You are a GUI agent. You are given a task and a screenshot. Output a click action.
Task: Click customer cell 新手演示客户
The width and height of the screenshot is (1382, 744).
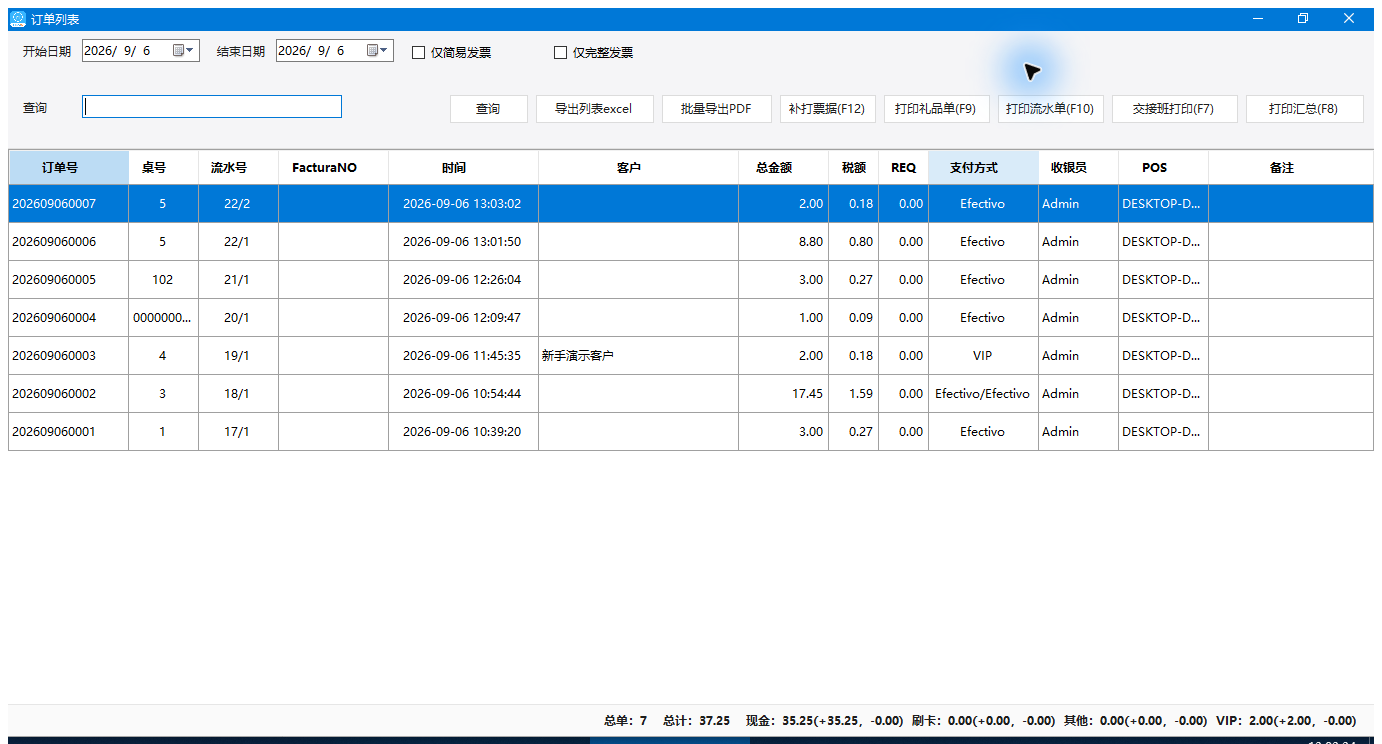[639, 356]
